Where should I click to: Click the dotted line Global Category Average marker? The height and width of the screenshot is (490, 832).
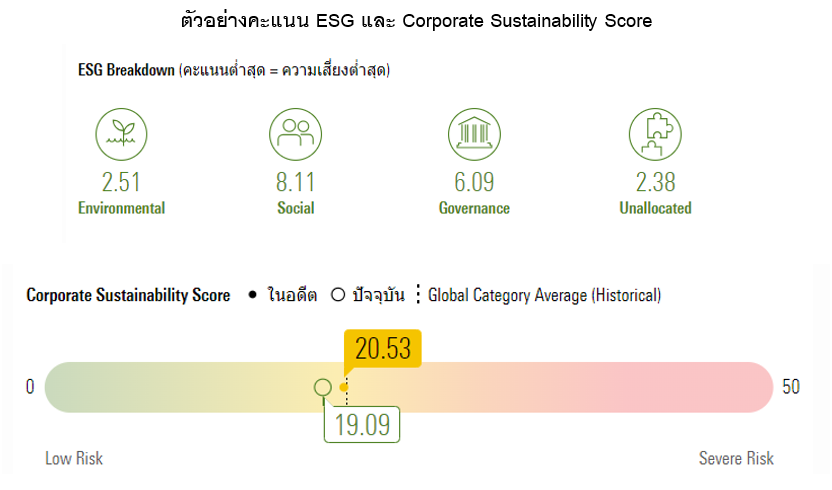pos(418,295)
